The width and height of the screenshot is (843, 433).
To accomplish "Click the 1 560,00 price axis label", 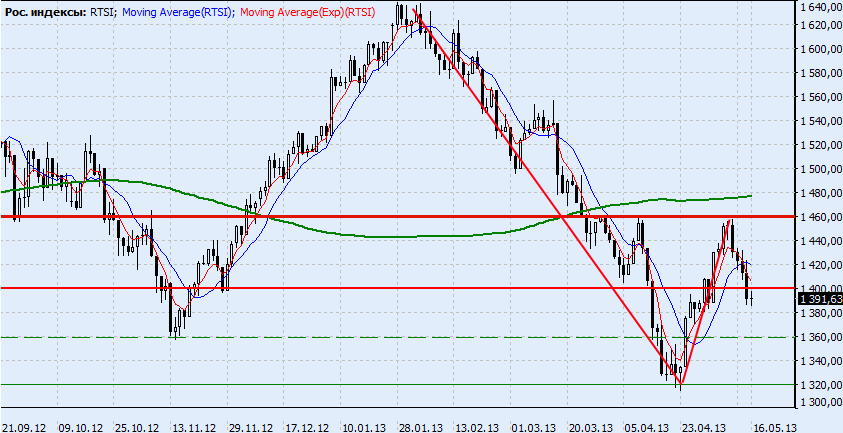I will point(821,97).
